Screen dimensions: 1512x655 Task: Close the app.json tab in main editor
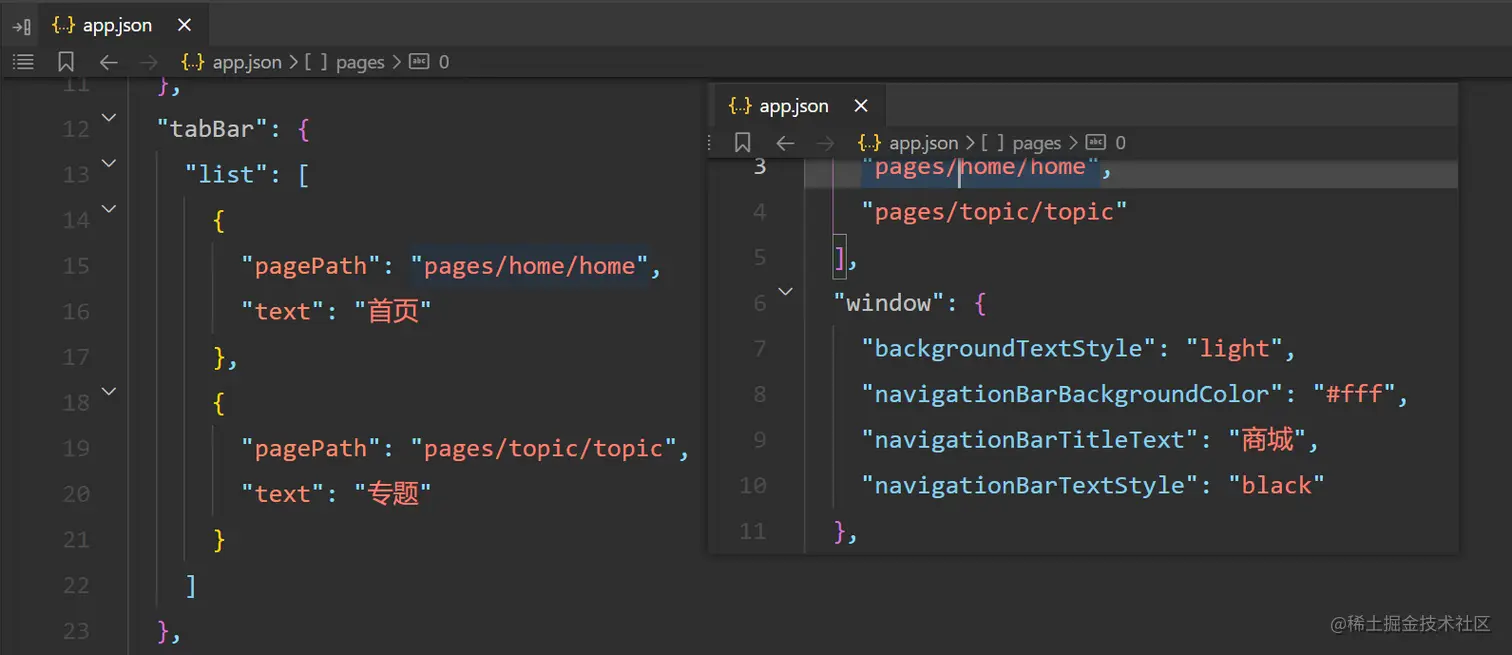pos(184,26)
